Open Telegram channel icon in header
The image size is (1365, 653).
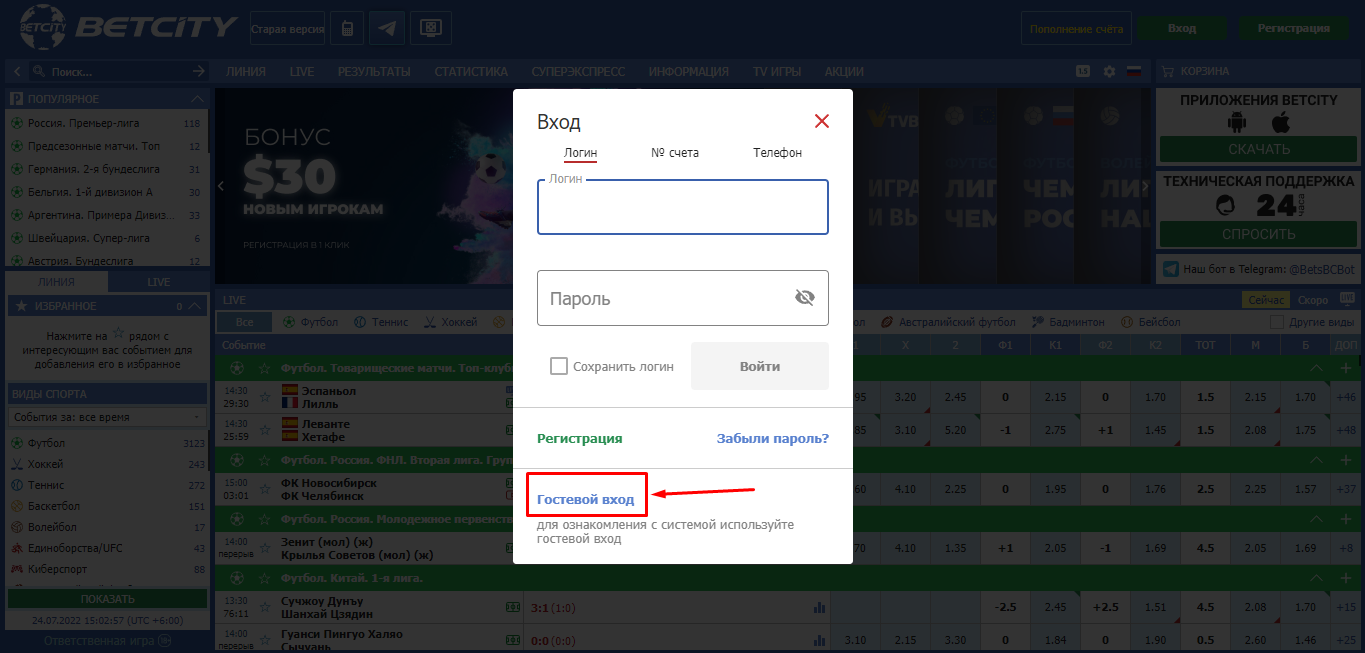(386, 28)
